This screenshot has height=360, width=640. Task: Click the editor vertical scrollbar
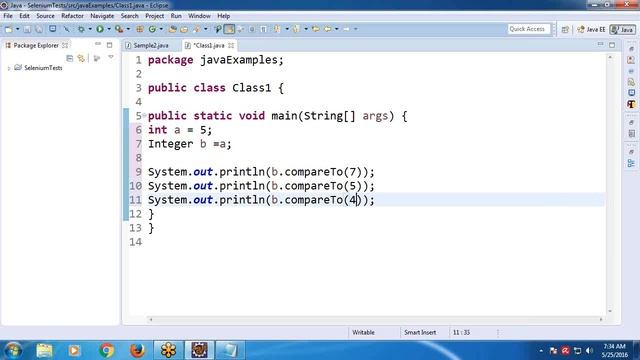pyautogui.click(x=610, y=184)
